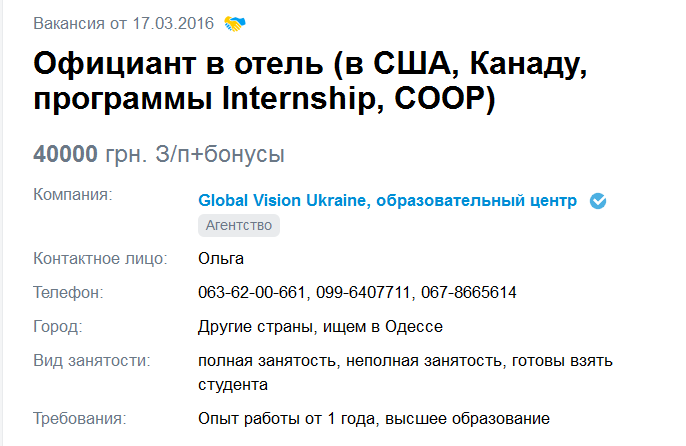Click the city value mentioning Одессе
Image resolution: width=686 pixels, height=446 pixels.
320,326
